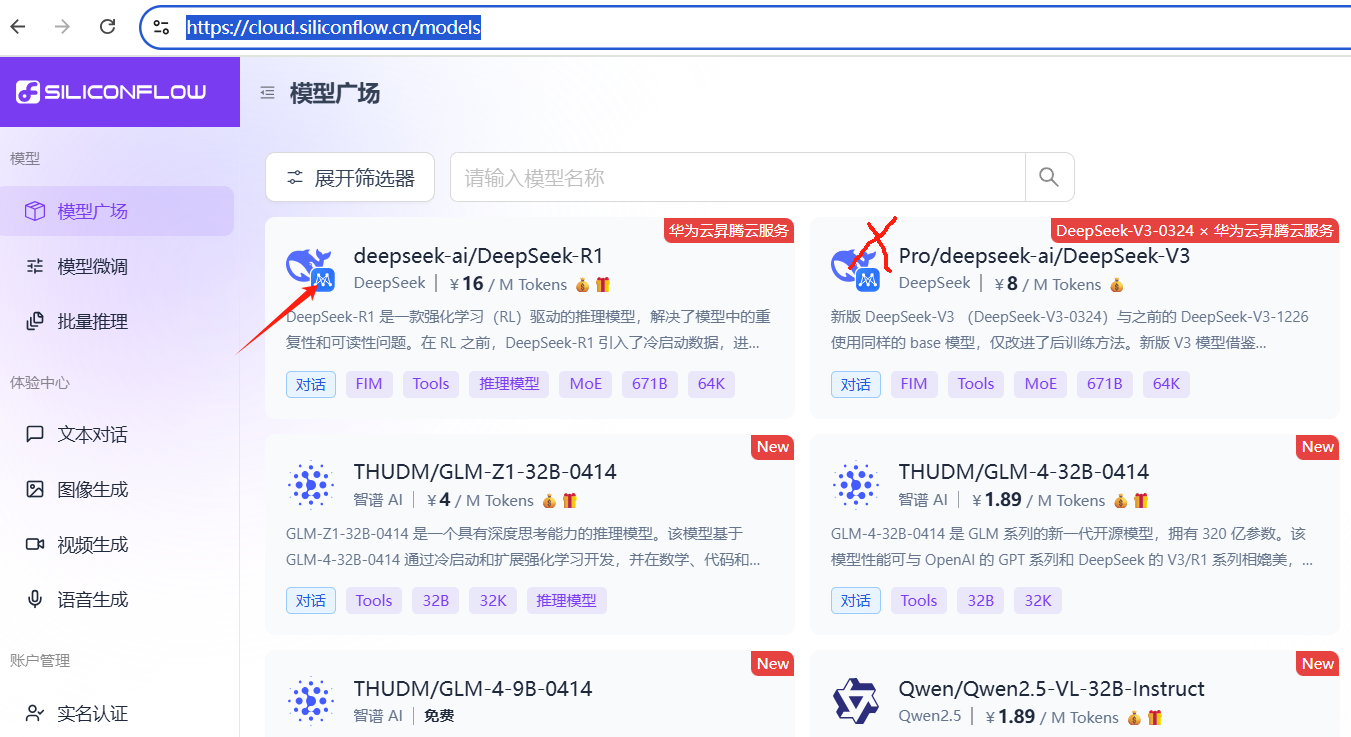The image size is (1351, 737).
Task: Click the money bag icon on DeepSeek-V3 card
Action: (x=1117, y=284)
